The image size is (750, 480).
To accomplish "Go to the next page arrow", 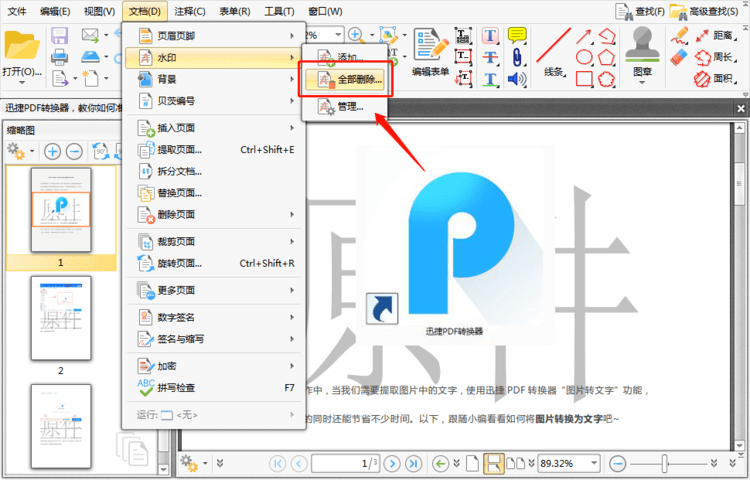I will pos(392,463).
